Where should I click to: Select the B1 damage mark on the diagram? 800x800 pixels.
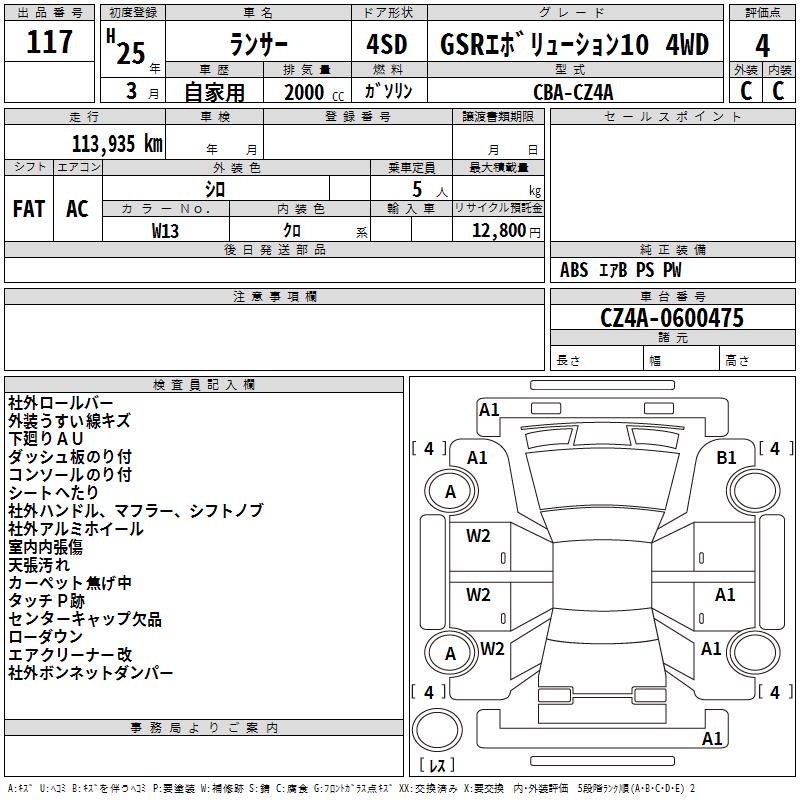[x=726, y=457]
